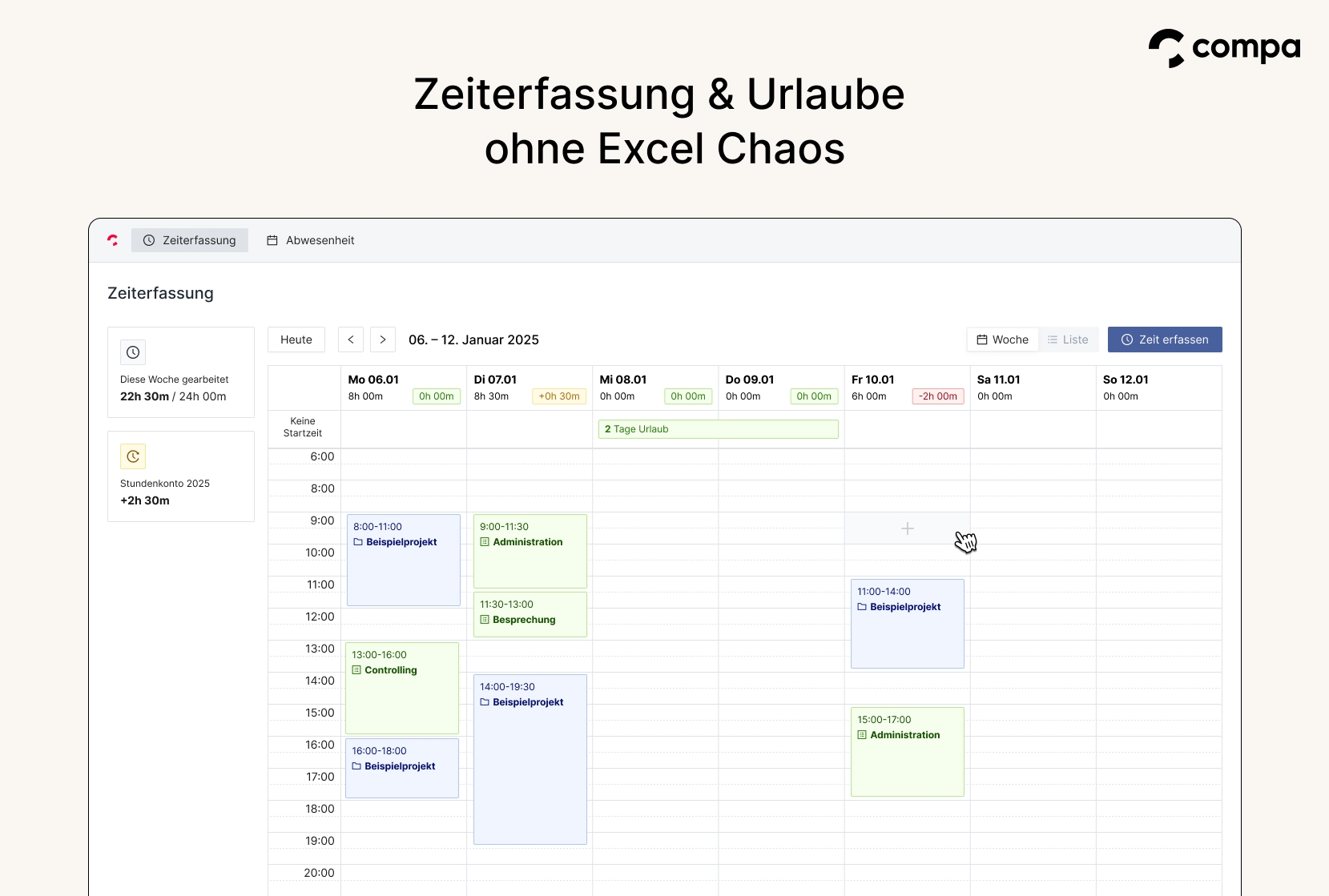
Task: Switch to Liste view
Action: (1068, 340)
